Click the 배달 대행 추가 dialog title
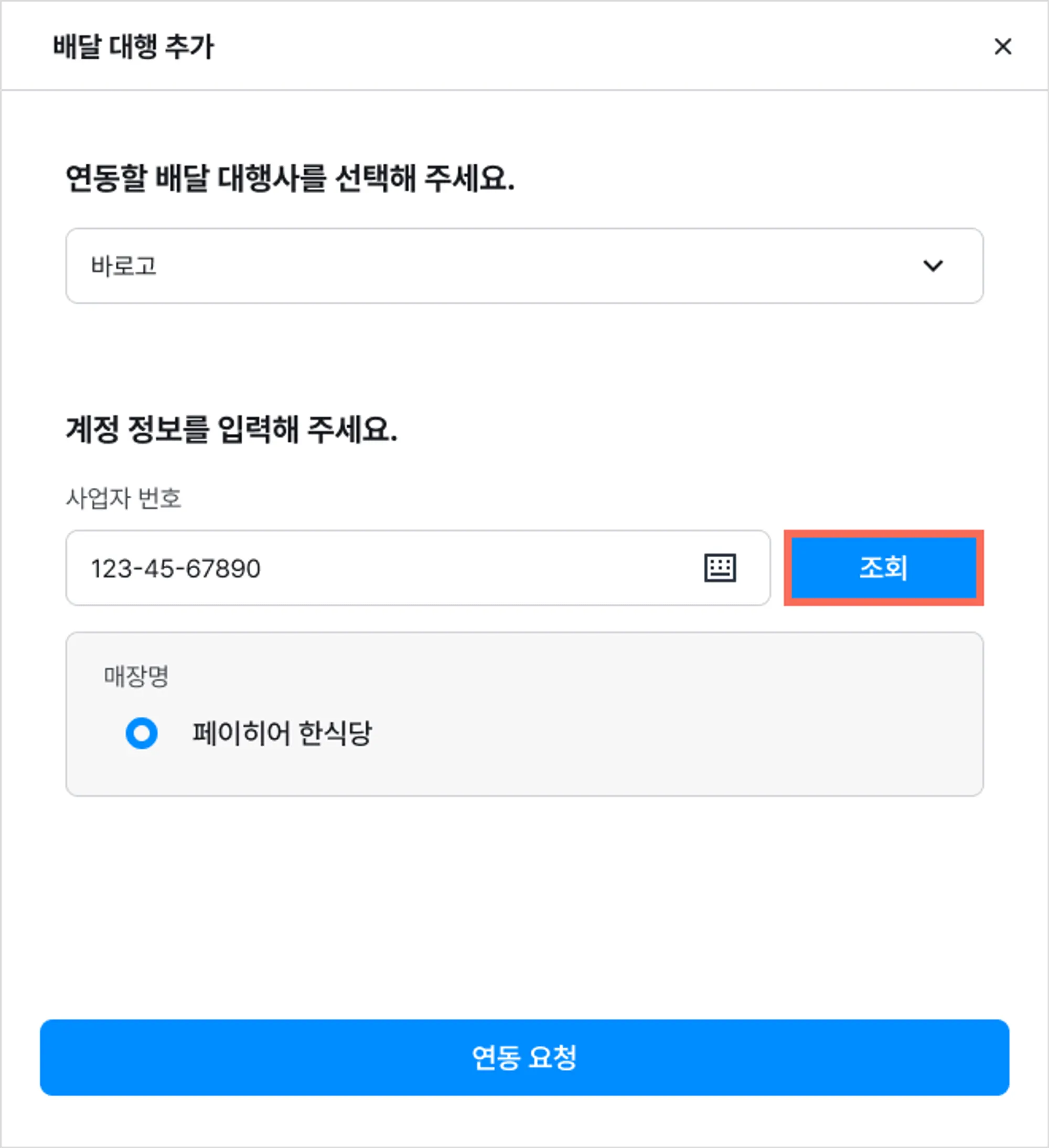Screen dimensions: 1049x1148 (x=133, y=46)
